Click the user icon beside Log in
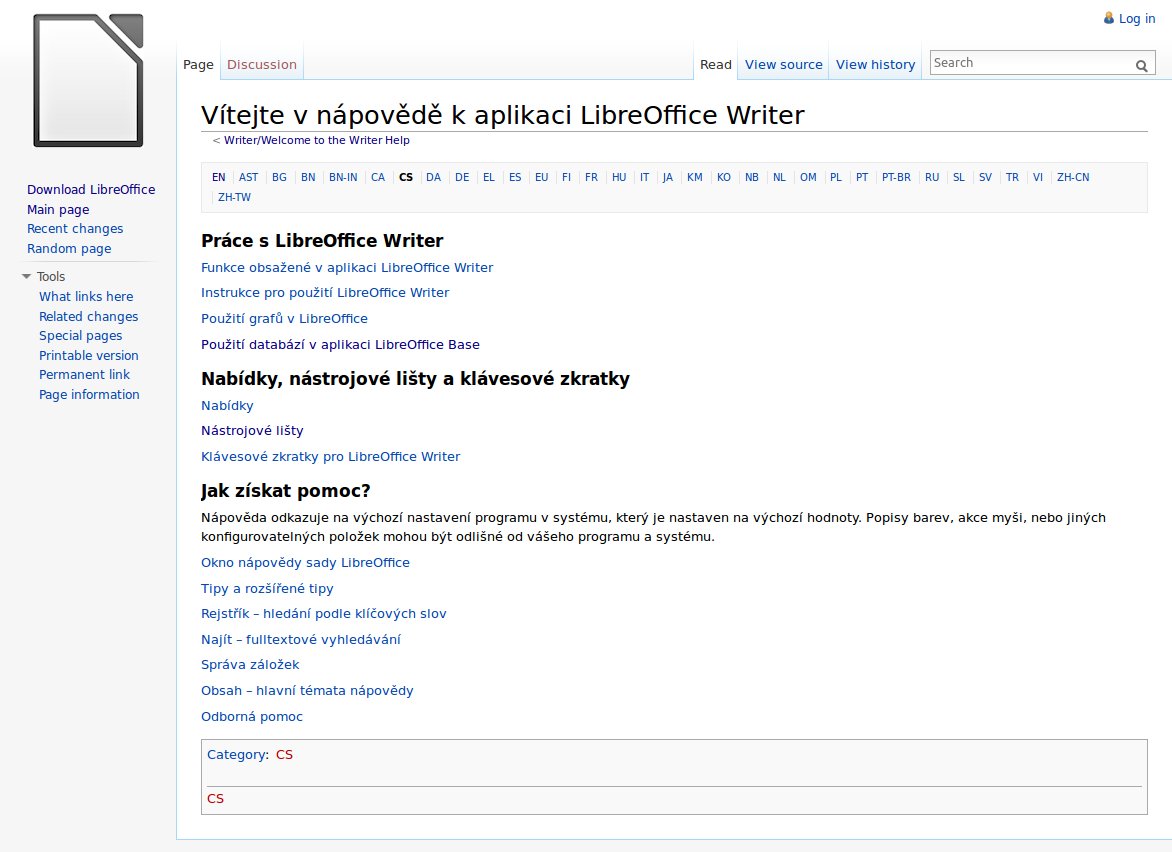Viewport: 1172px width, 852px height. pos(1108,18)
